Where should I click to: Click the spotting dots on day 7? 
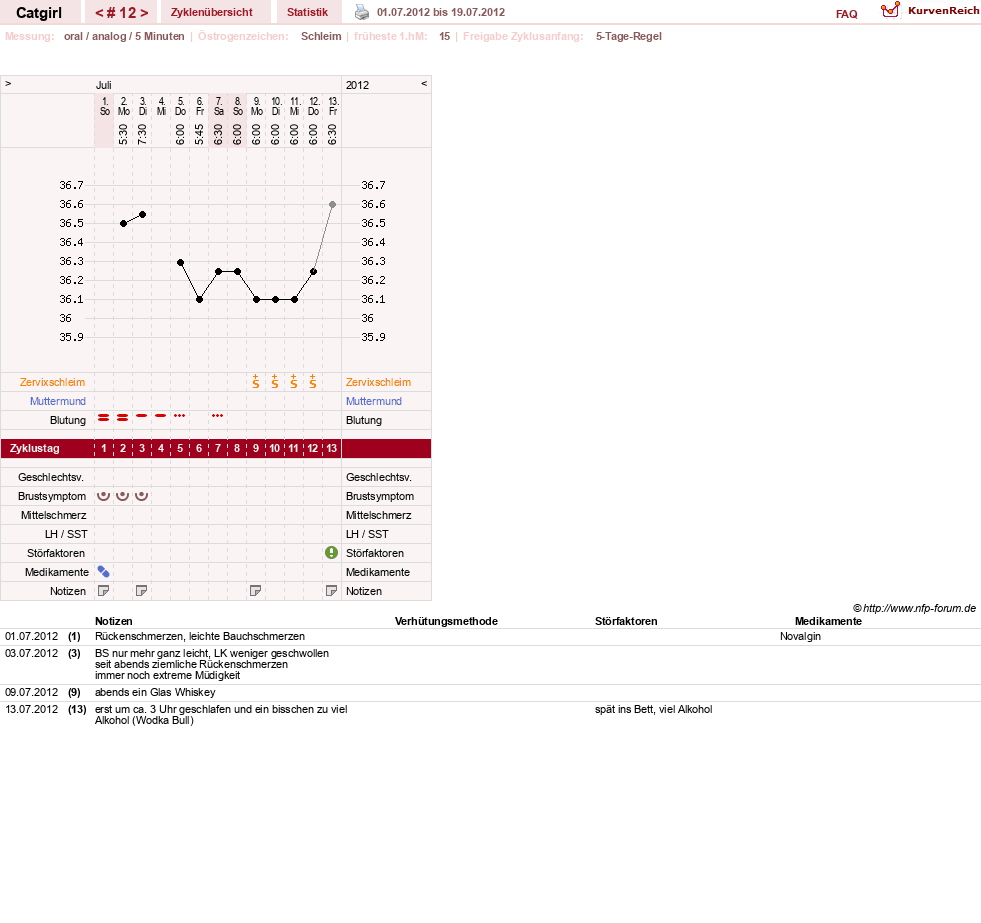218,416
